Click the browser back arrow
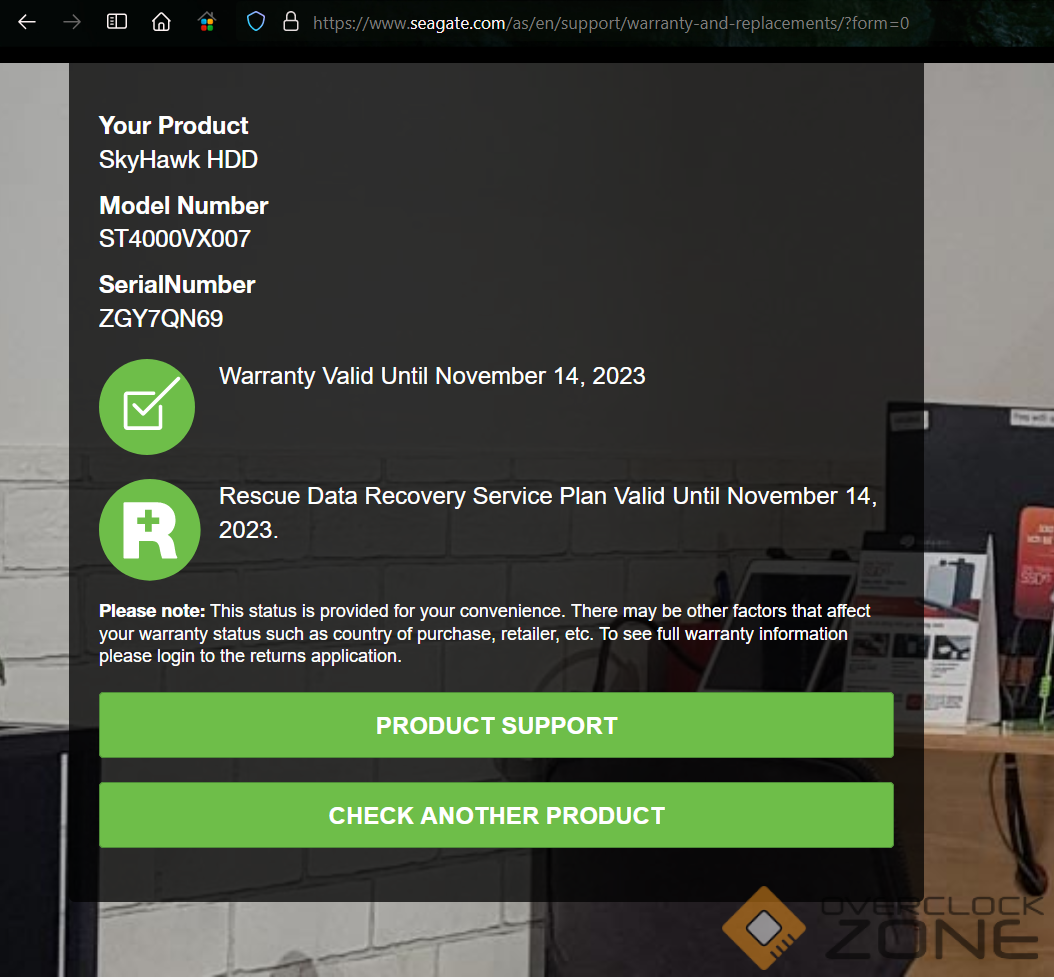 click(x=27, y=22)
